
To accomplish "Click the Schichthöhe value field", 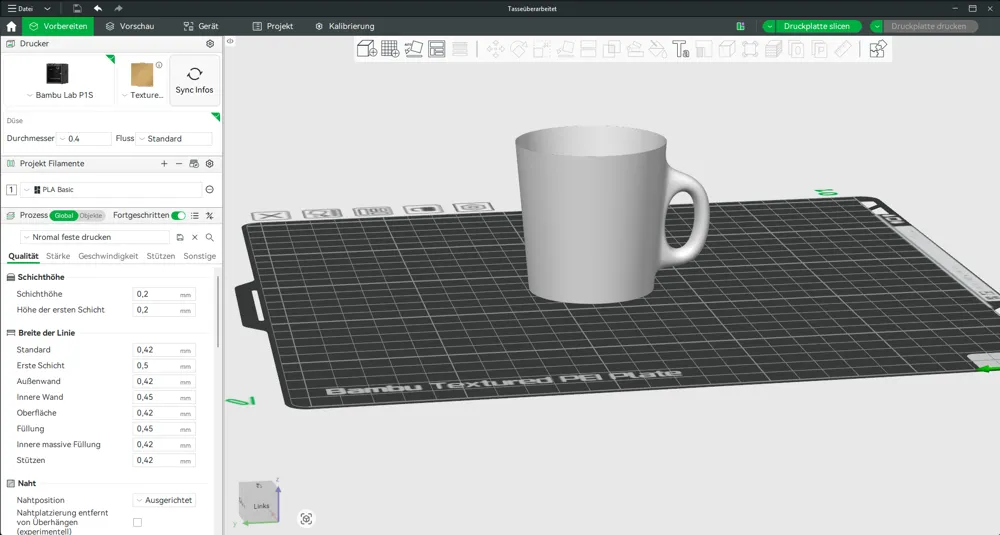I will click(164, 294).
